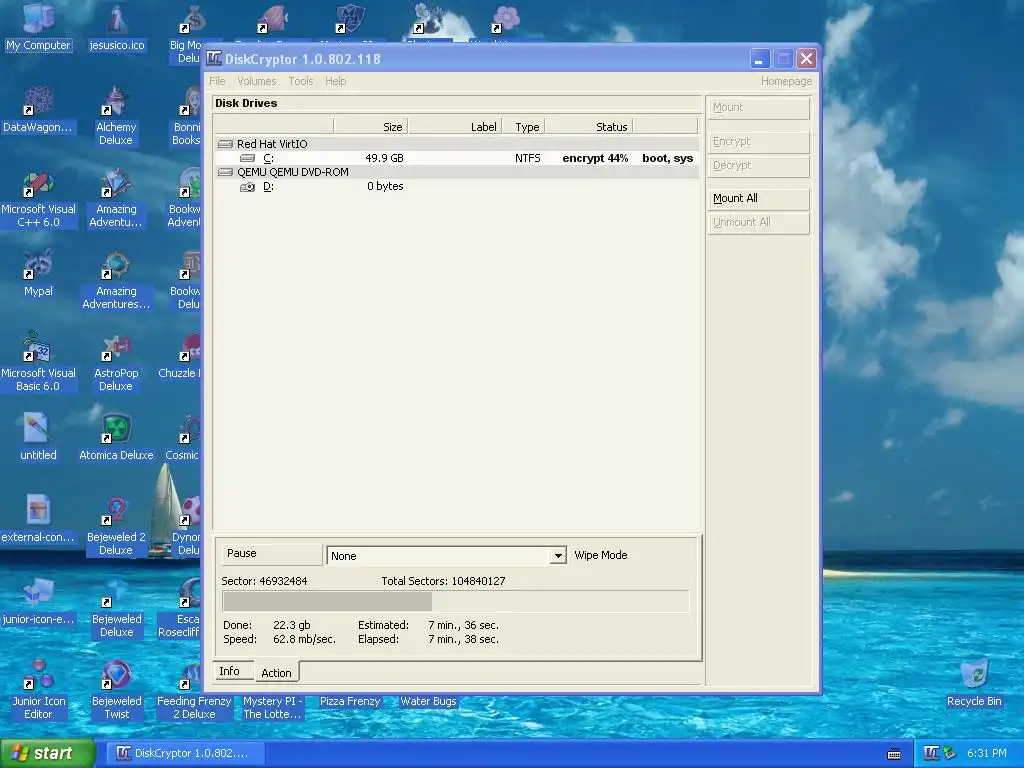Click Safely Remove Hardware tray icon
Viewport: 1024px width, 768px height.
[x=949, y=753]
